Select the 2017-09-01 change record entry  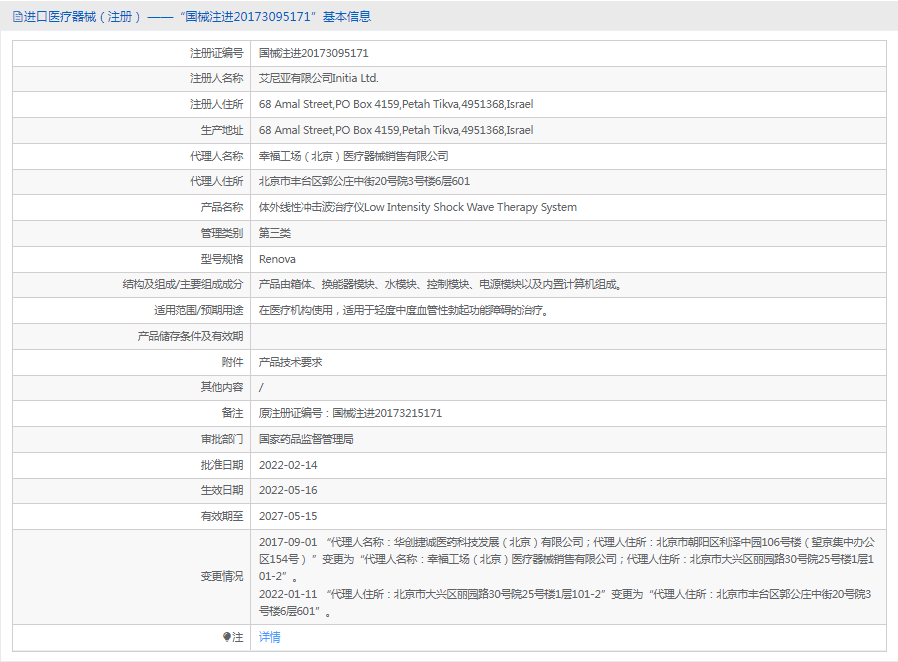[x=567, y=559]
